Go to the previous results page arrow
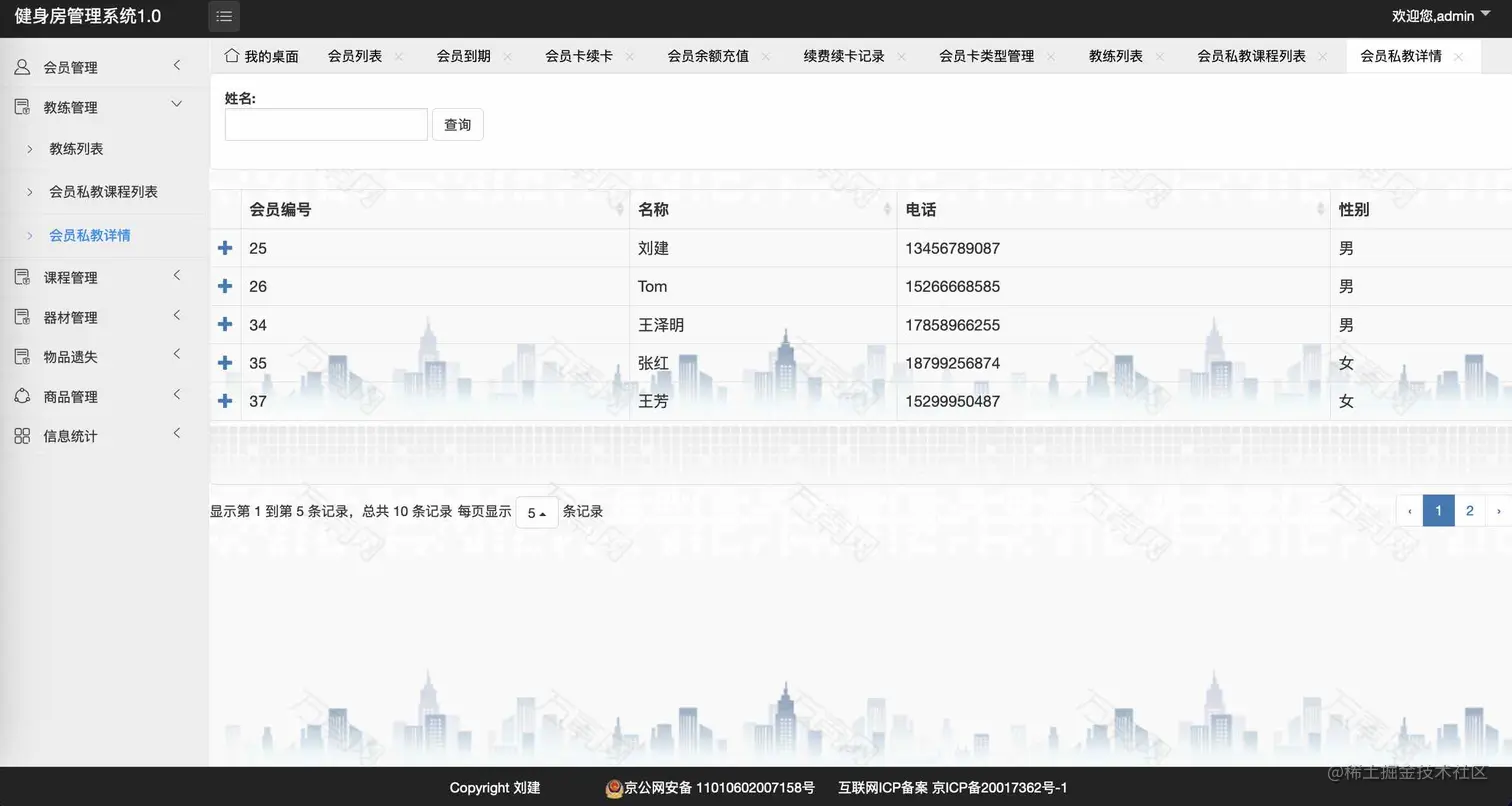This screenshot has height=806, width=1512. [1410, 511]
